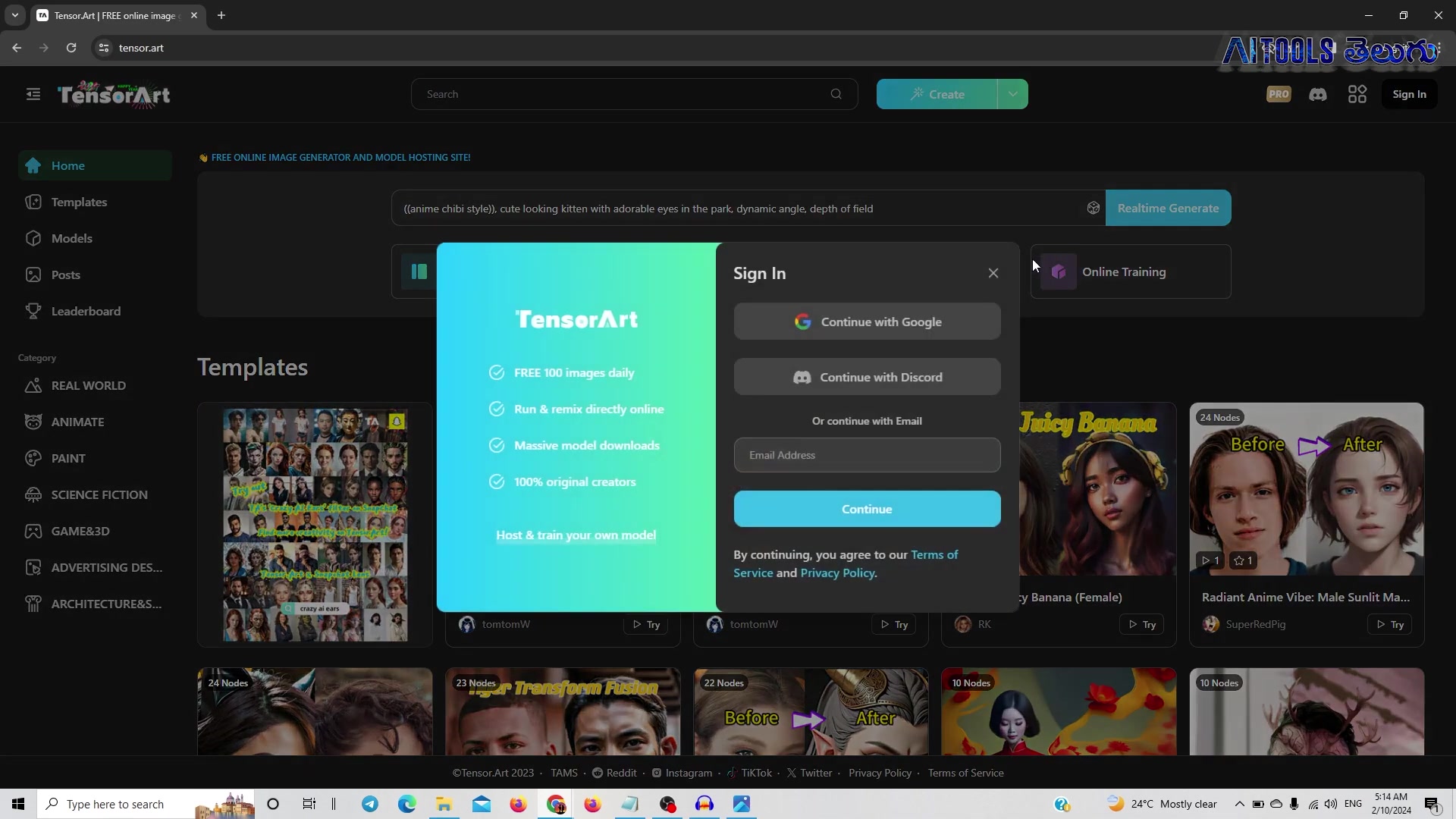Close the Sign In dialog
The image size is (1456, 819).
coord(993,273)
